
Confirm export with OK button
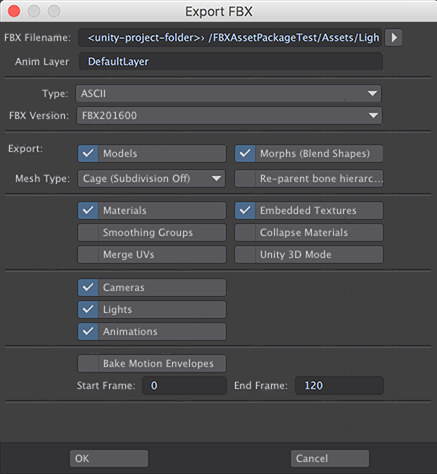pyautogui.click(x=109, y=458)
